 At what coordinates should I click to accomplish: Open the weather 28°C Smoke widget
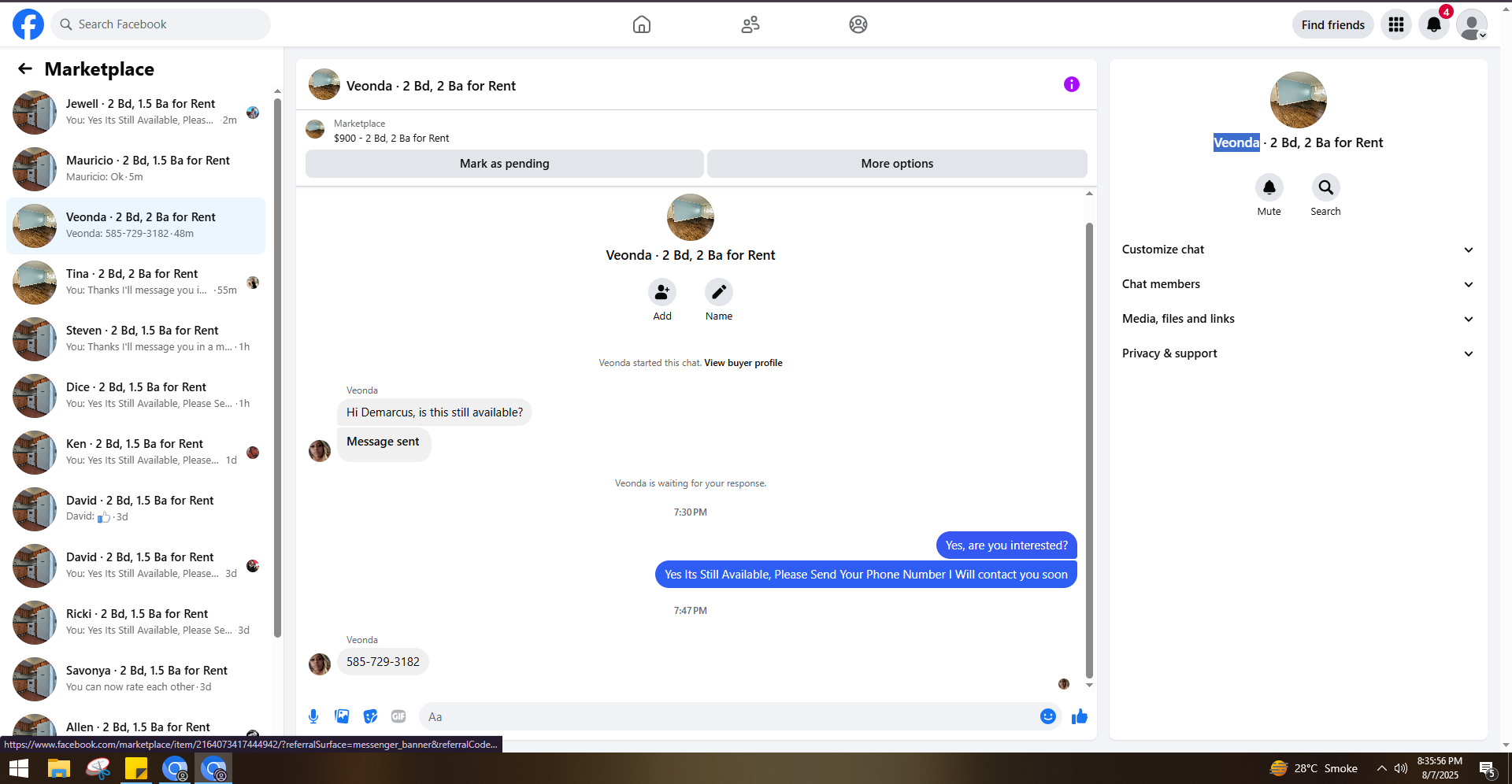click(1314, 768)
